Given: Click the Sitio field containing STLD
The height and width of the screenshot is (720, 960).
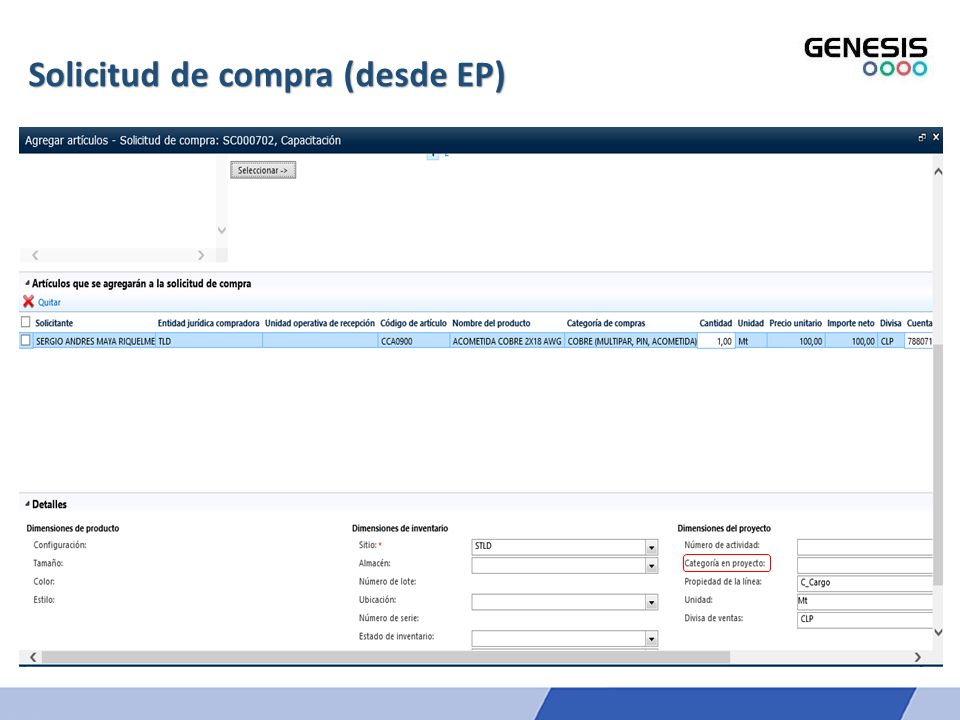Looking at the screenshot, I should click(x=558, y=546).
